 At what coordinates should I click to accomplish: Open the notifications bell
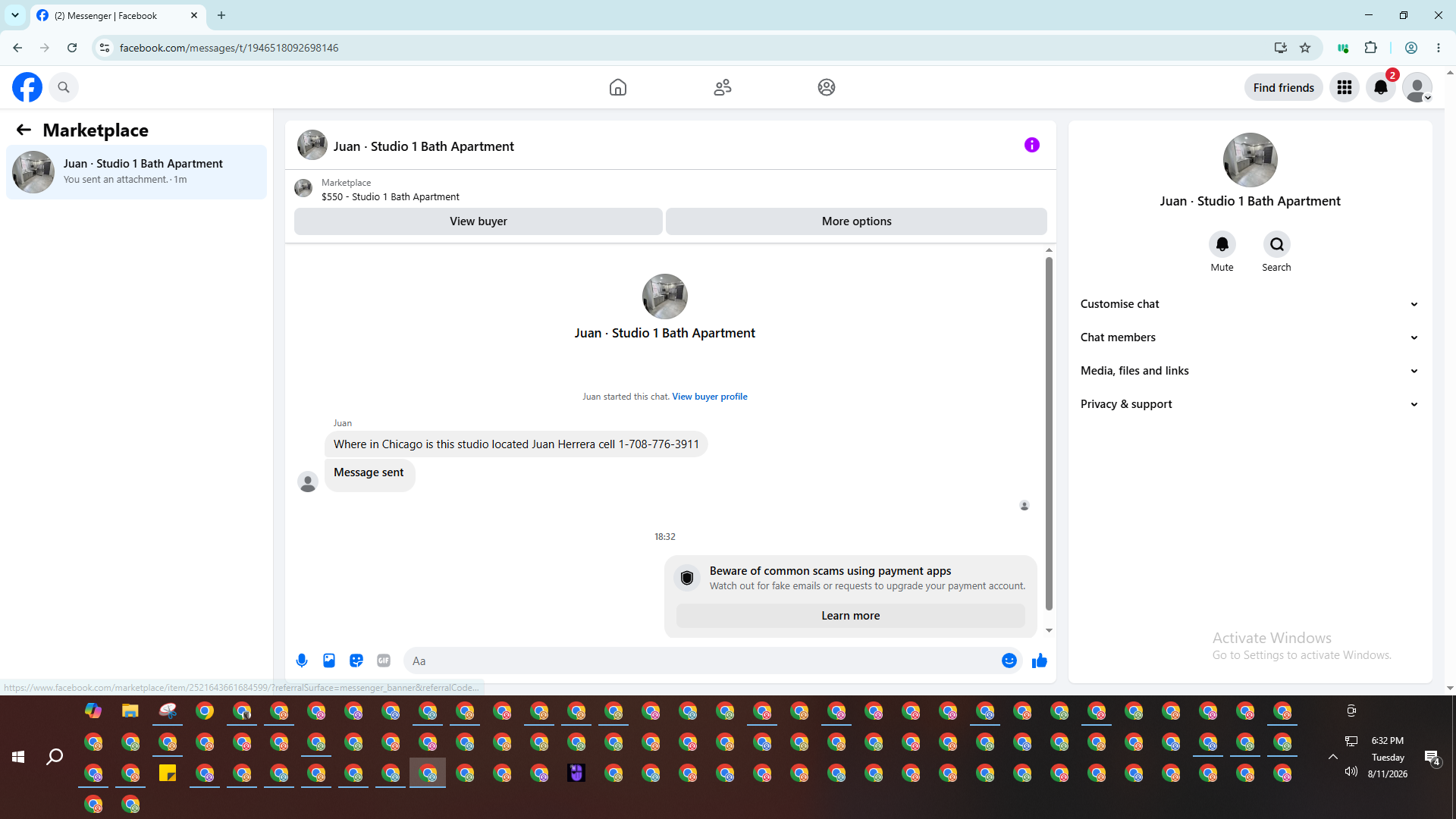click(1381, 88)
